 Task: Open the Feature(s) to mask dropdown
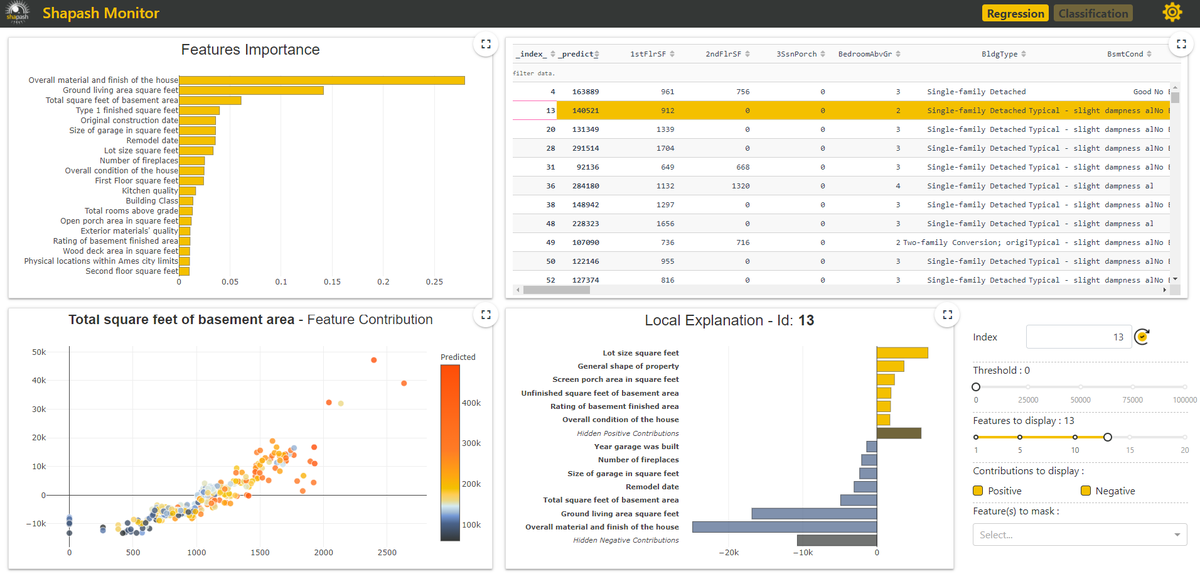(1080, 534)
